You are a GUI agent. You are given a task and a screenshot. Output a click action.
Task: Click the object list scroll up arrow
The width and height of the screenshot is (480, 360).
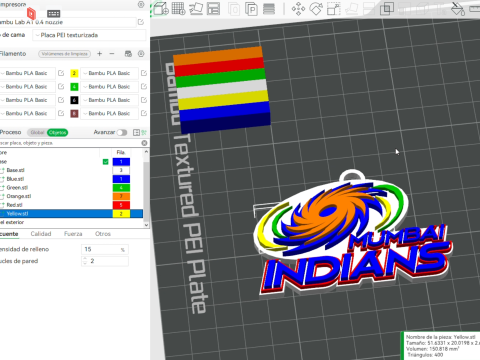click(x=146, y=152)
